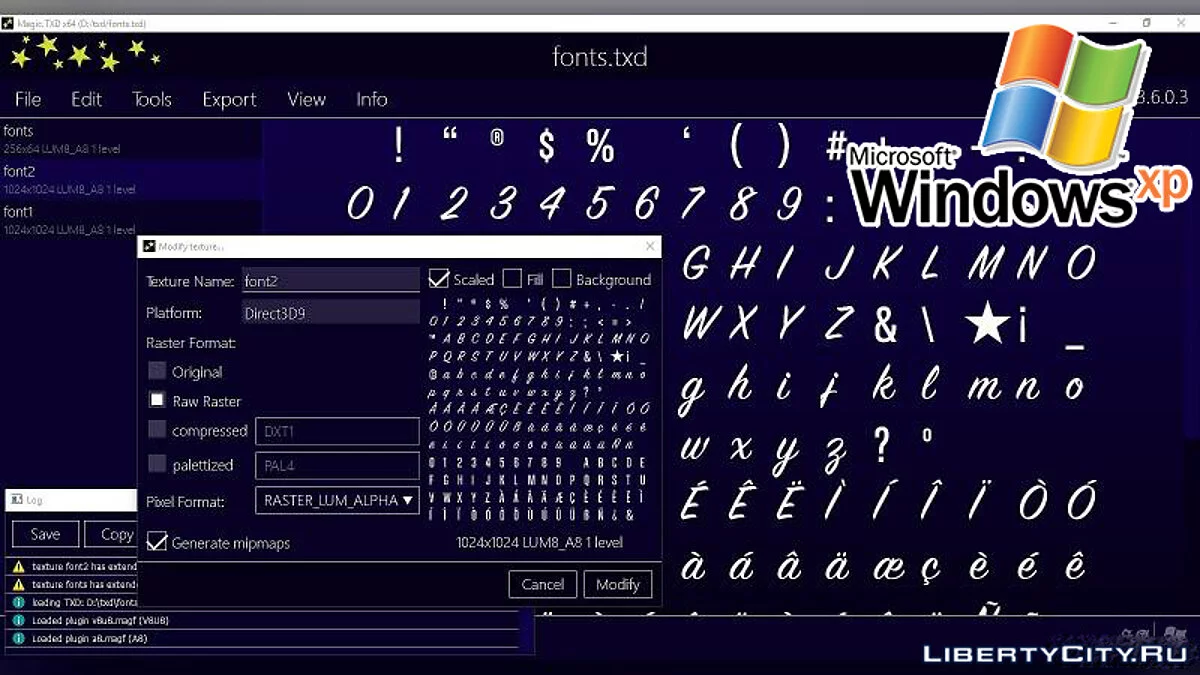Click the Platform field showing Direct3D9

[x=331, y=312]
